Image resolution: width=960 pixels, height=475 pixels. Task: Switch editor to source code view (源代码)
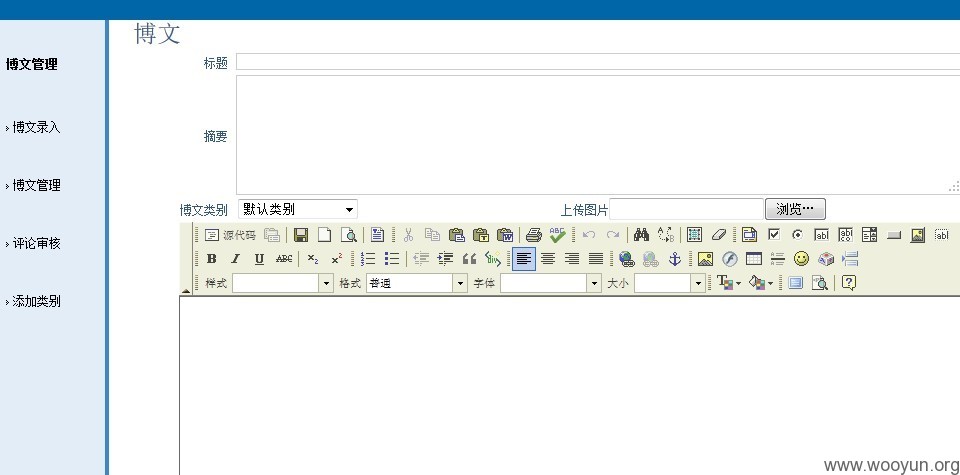(x=230, y=235)
